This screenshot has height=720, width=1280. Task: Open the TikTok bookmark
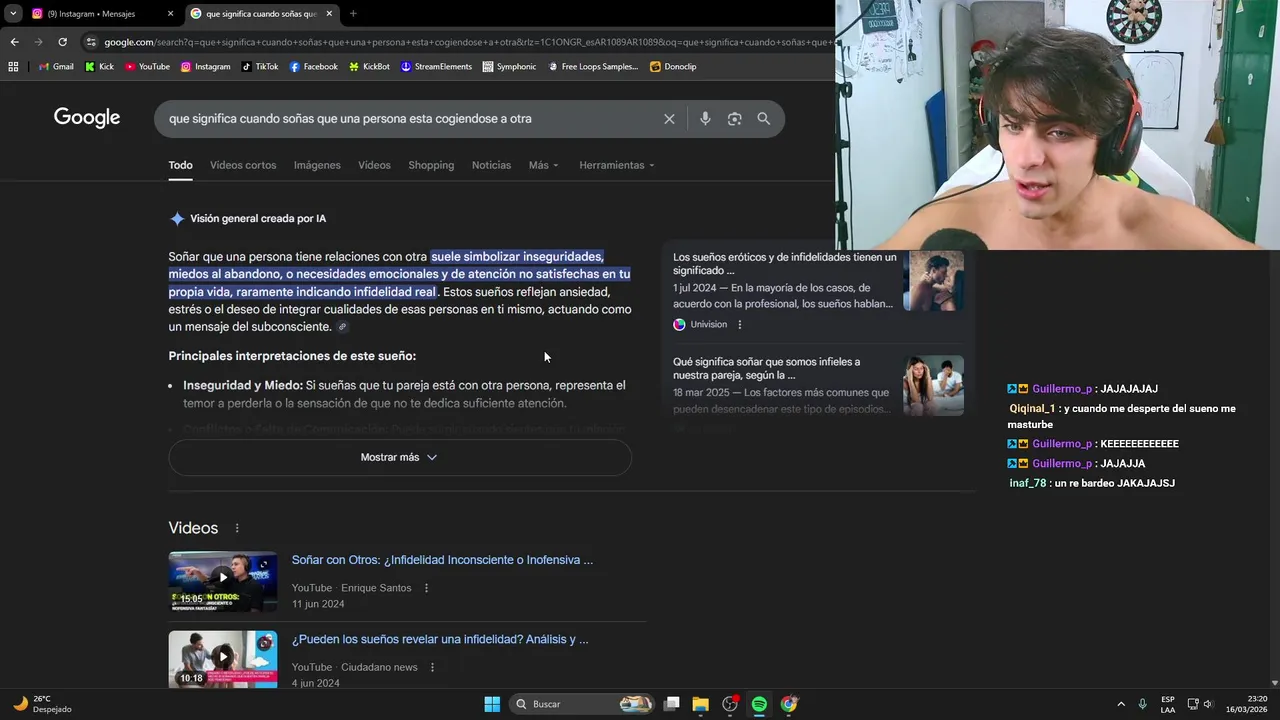(260, 67)
